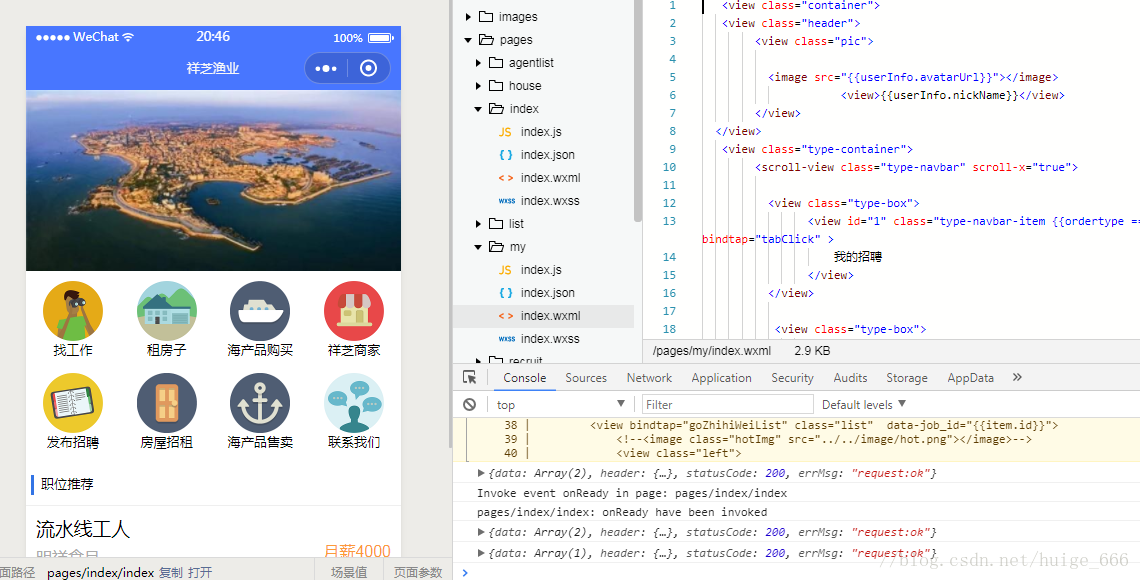Click the pages folder icon
Image resolution: width=1140 pixels, height=580 pixels.
tap(486, 40)
